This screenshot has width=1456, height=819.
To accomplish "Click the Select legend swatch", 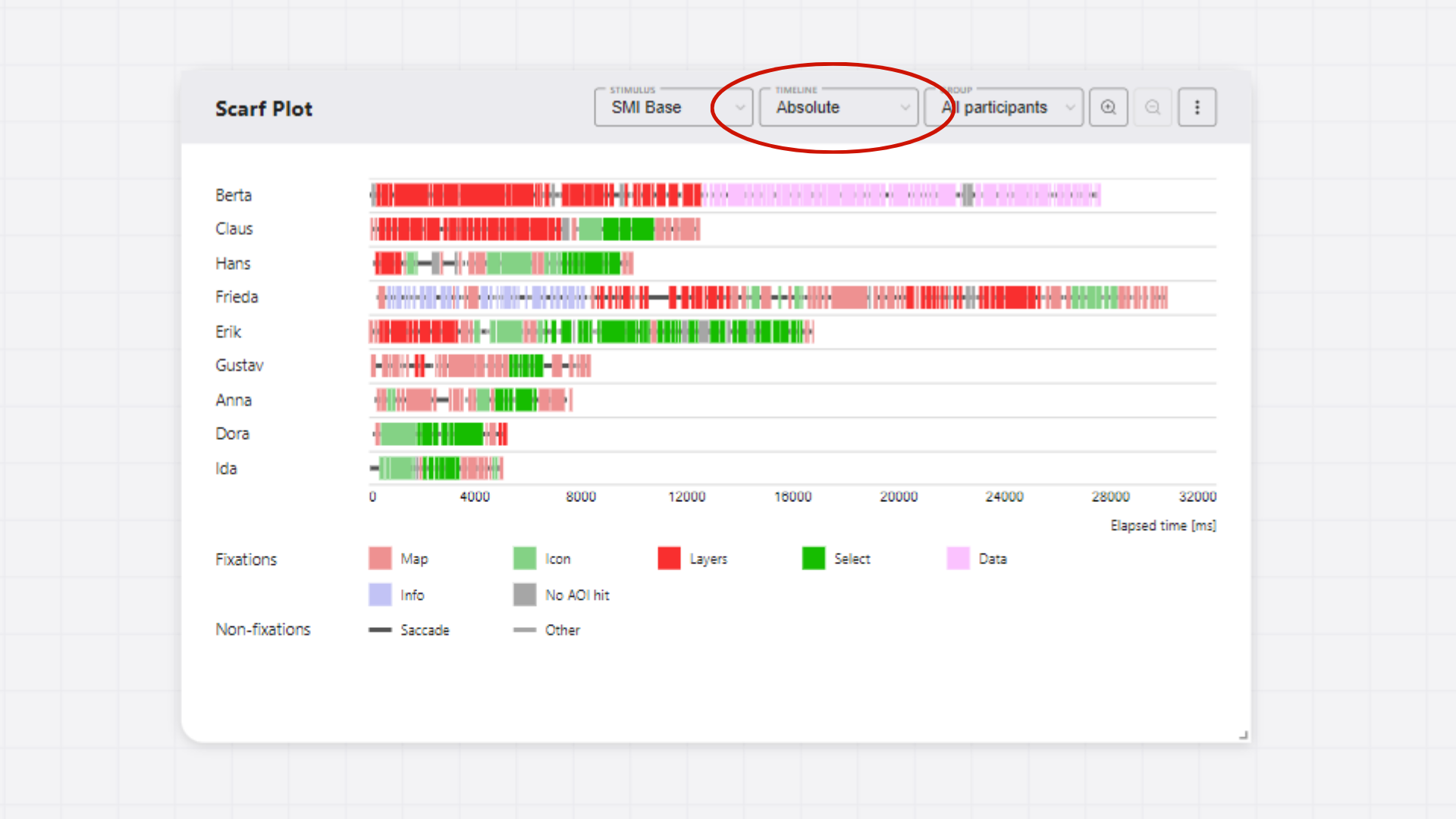I will pyautogui.click(x=814, y=559).
